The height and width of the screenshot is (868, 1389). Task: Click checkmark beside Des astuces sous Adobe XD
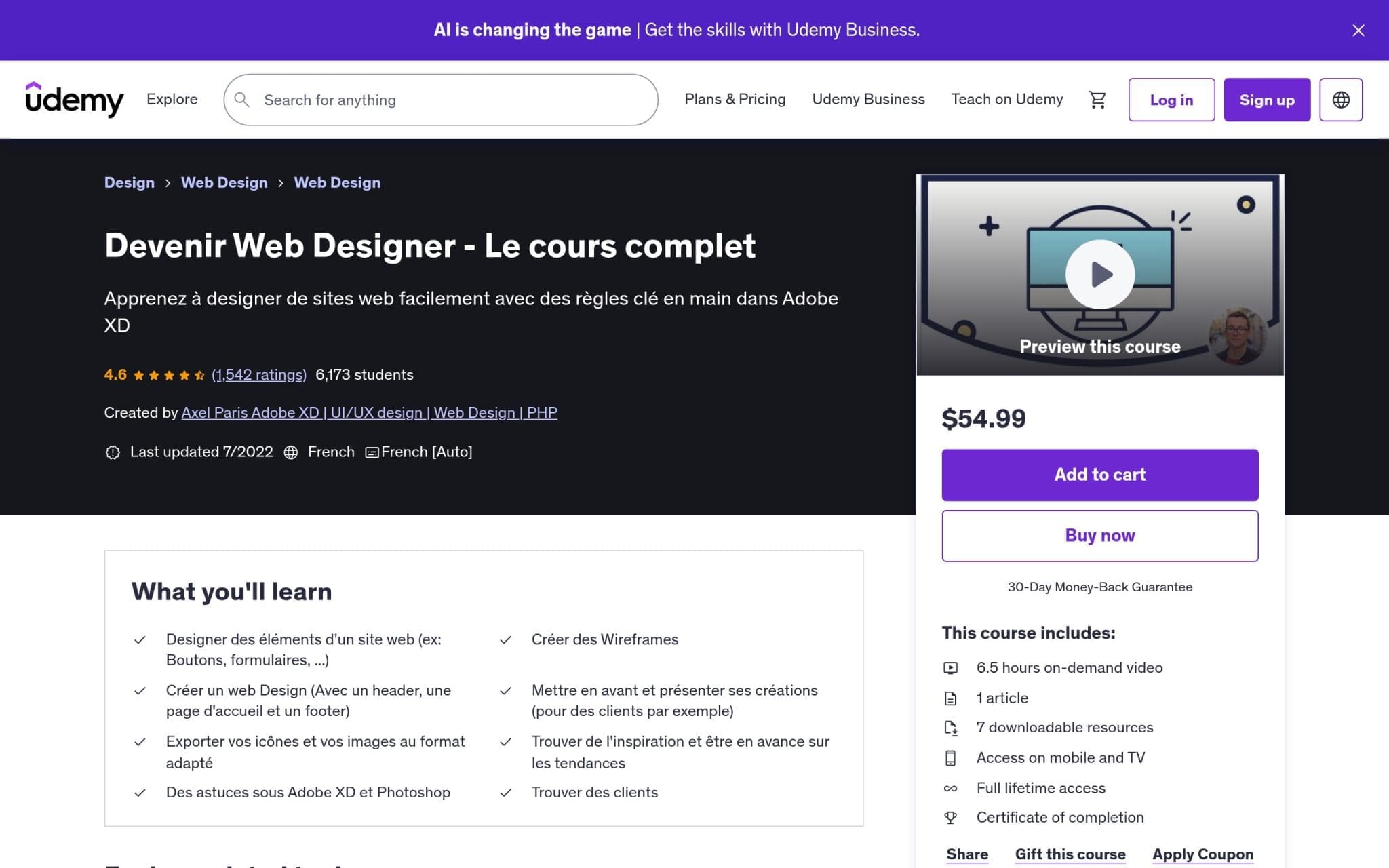140,793
